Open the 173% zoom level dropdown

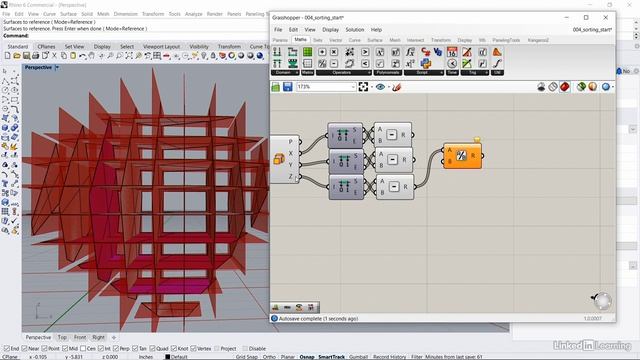(353, 87)
